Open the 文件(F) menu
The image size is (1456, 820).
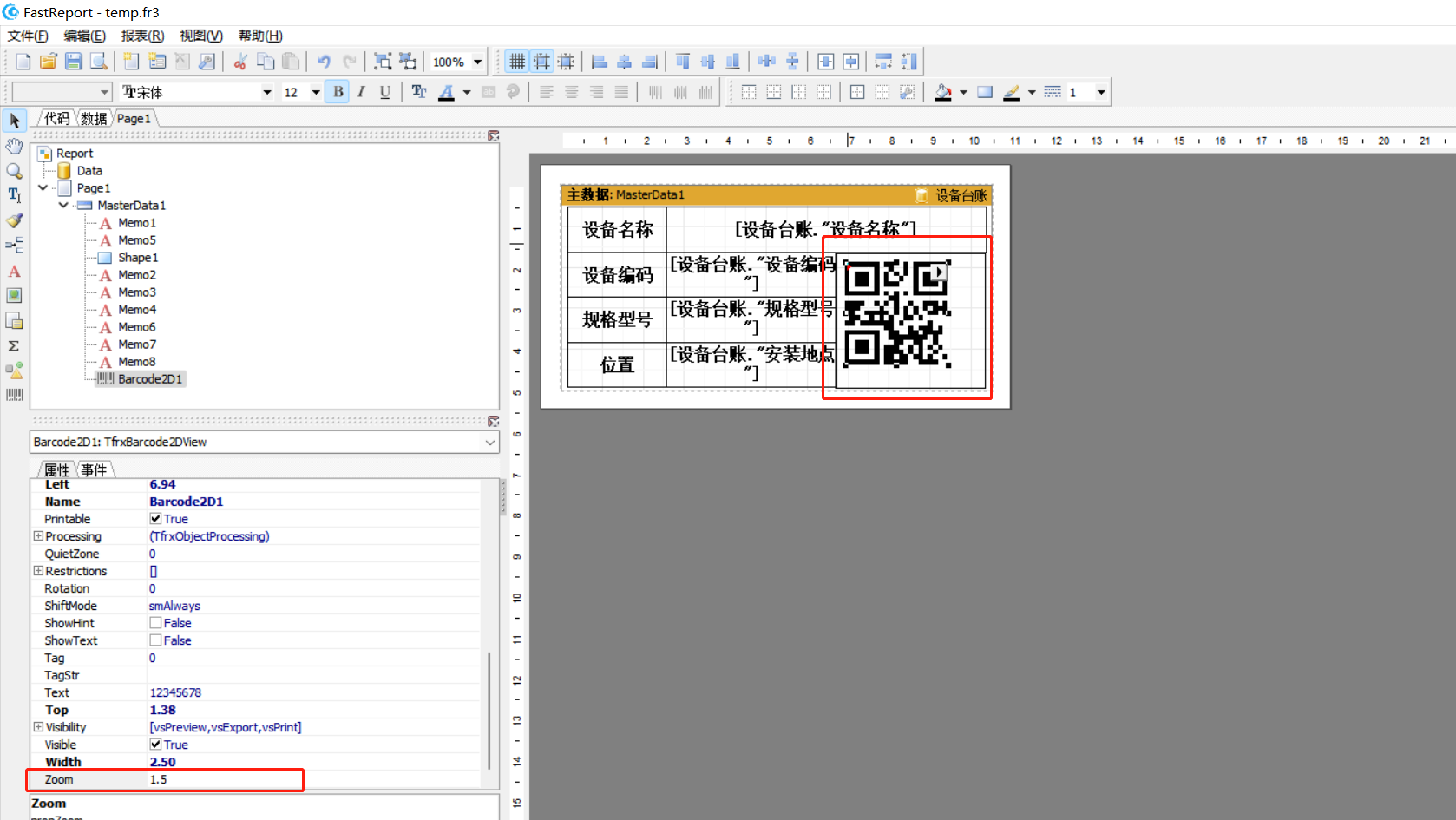[x=28, y=36]
